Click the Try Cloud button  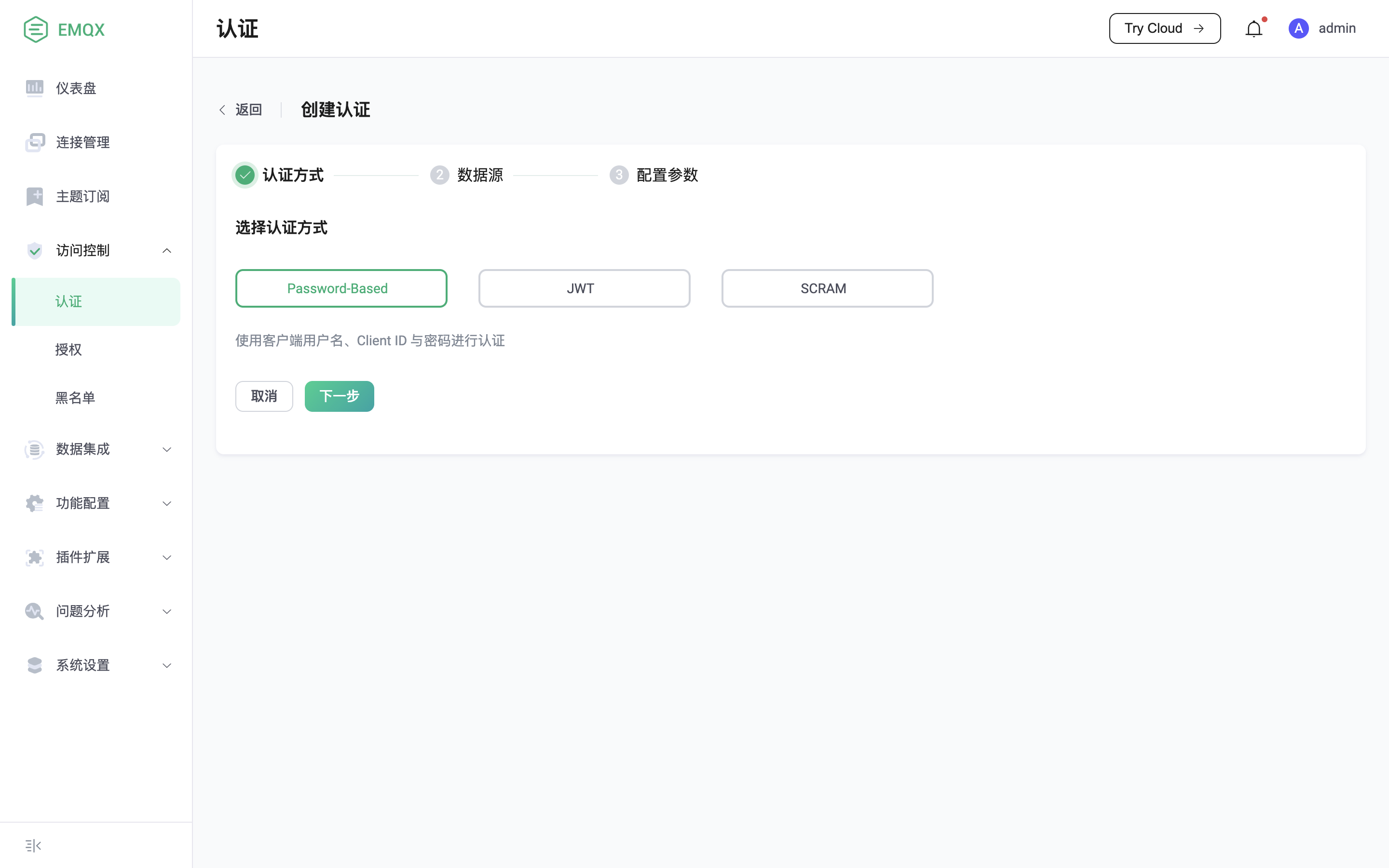tap(1165, 28)
